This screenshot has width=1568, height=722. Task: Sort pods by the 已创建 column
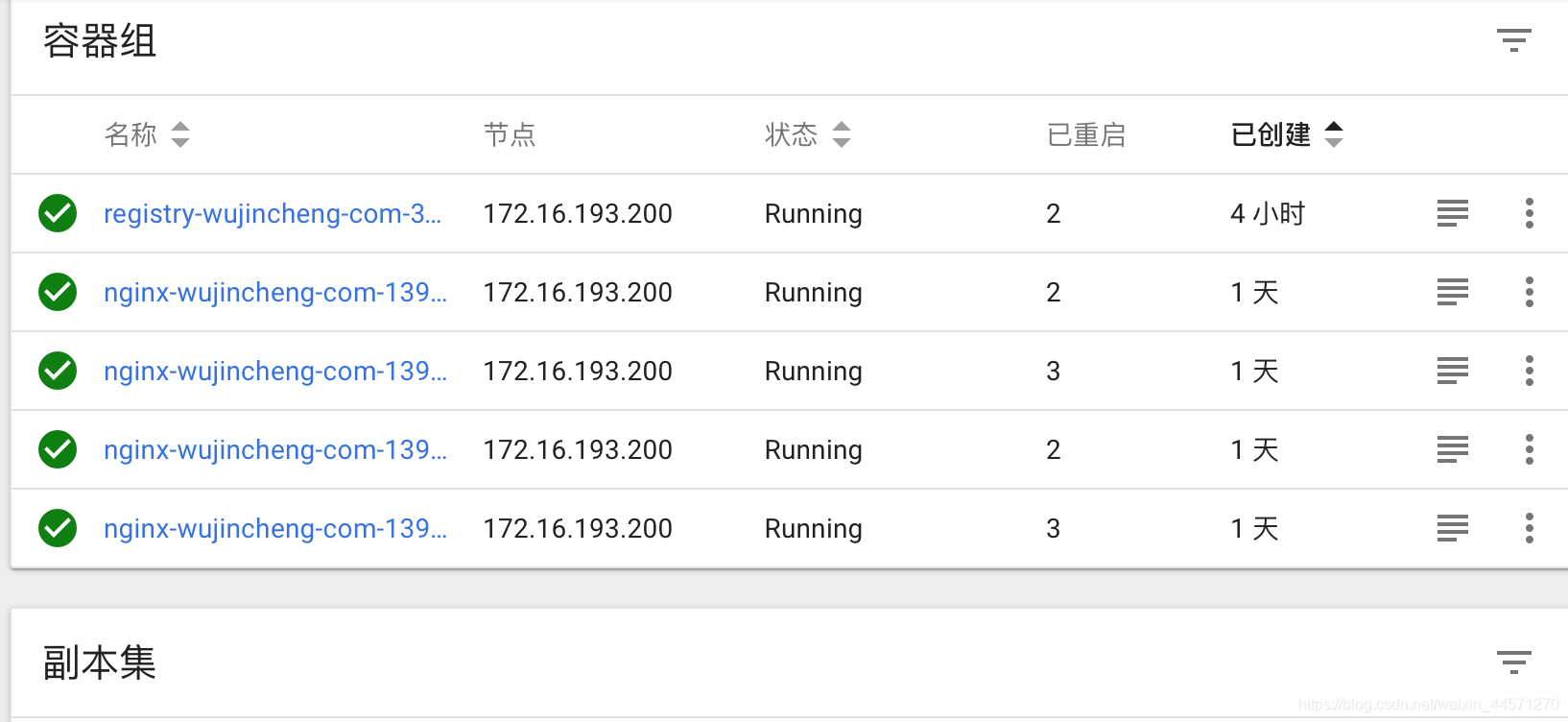pyautogui.click(x=1287, y=134)
